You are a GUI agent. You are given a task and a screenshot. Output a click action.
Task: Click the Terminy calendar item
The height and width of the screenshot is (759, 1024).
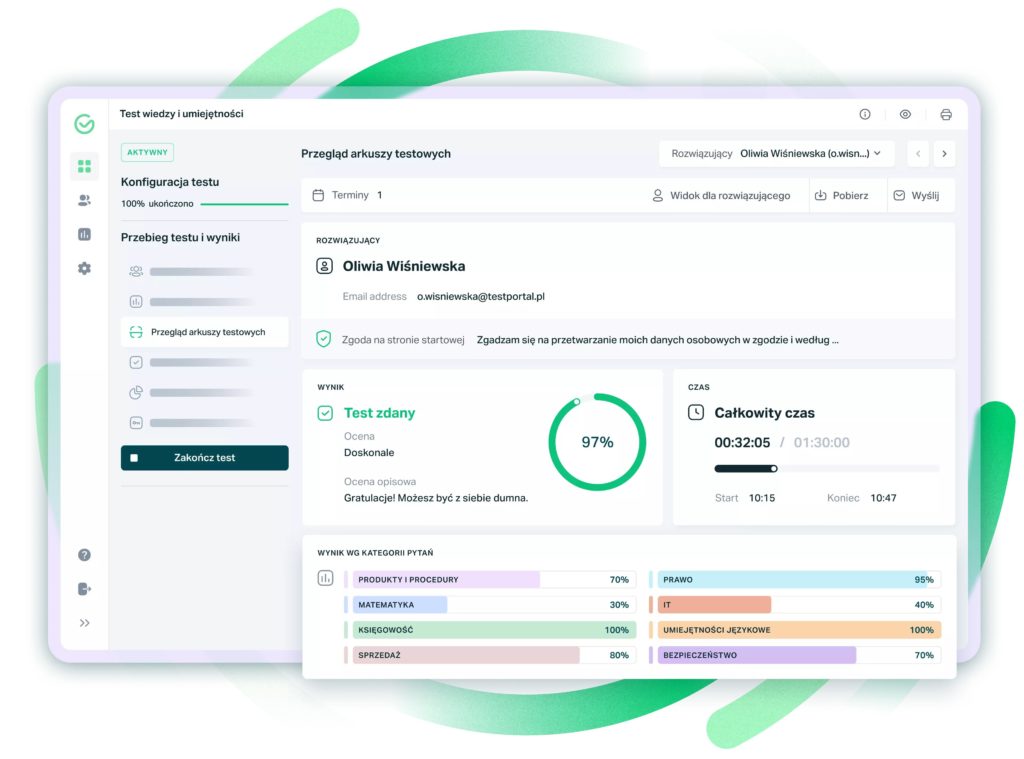point(347,195)
